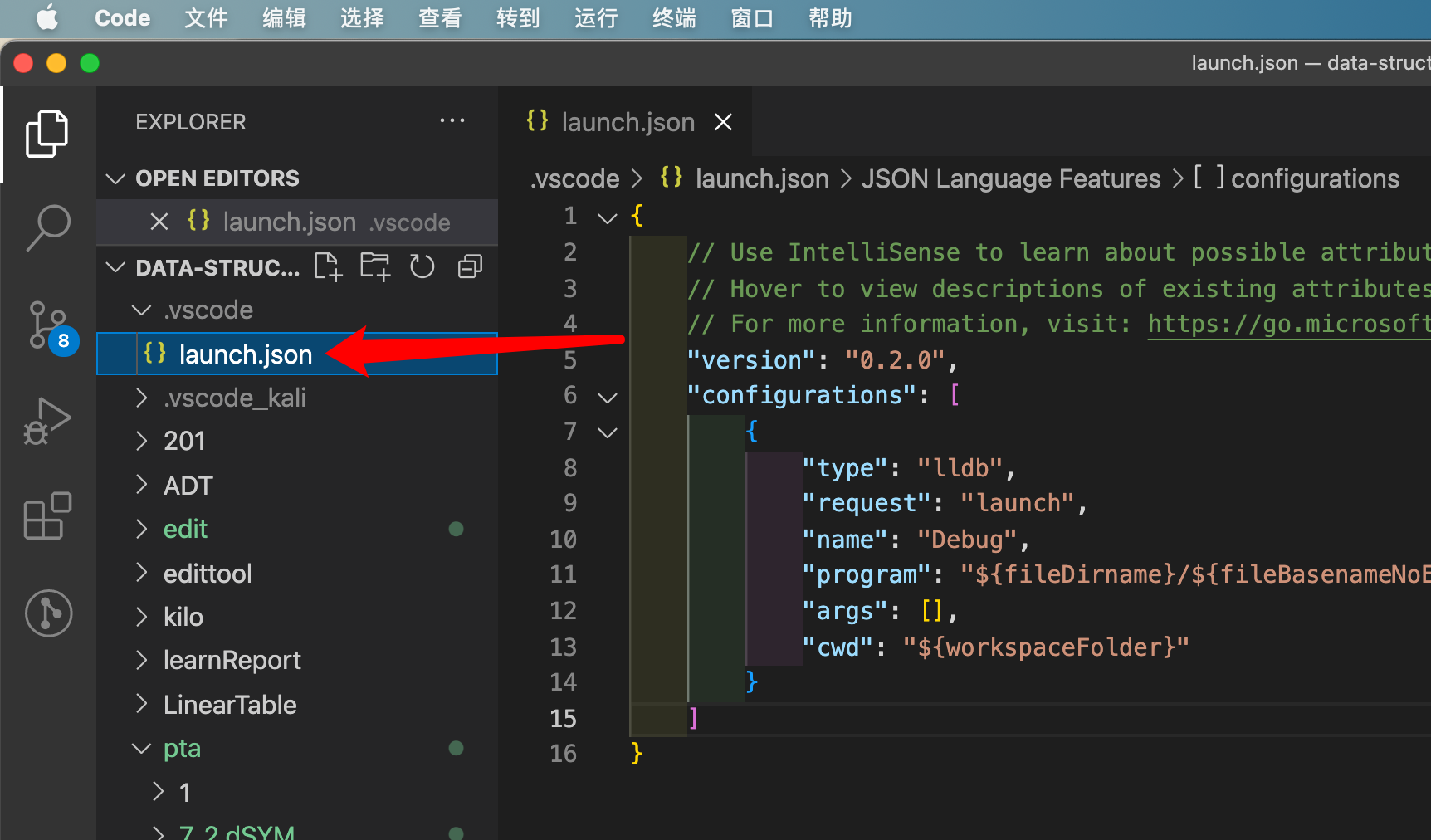Refresh the explorer file tree
Image resolution: width=1431 pixels, height=840 pixels.
point(422,267)
